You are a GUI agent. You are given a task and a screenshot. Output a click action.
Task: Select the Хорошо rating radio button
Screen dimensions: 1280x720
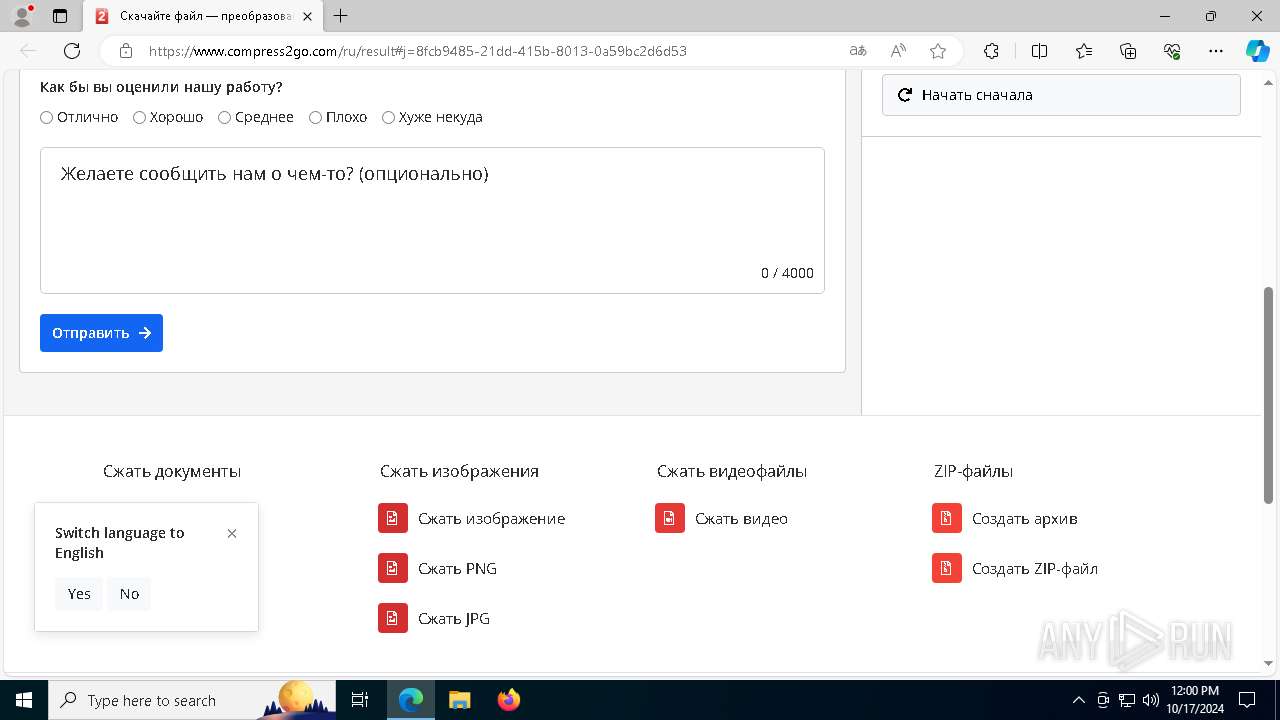tap(139, 117)
